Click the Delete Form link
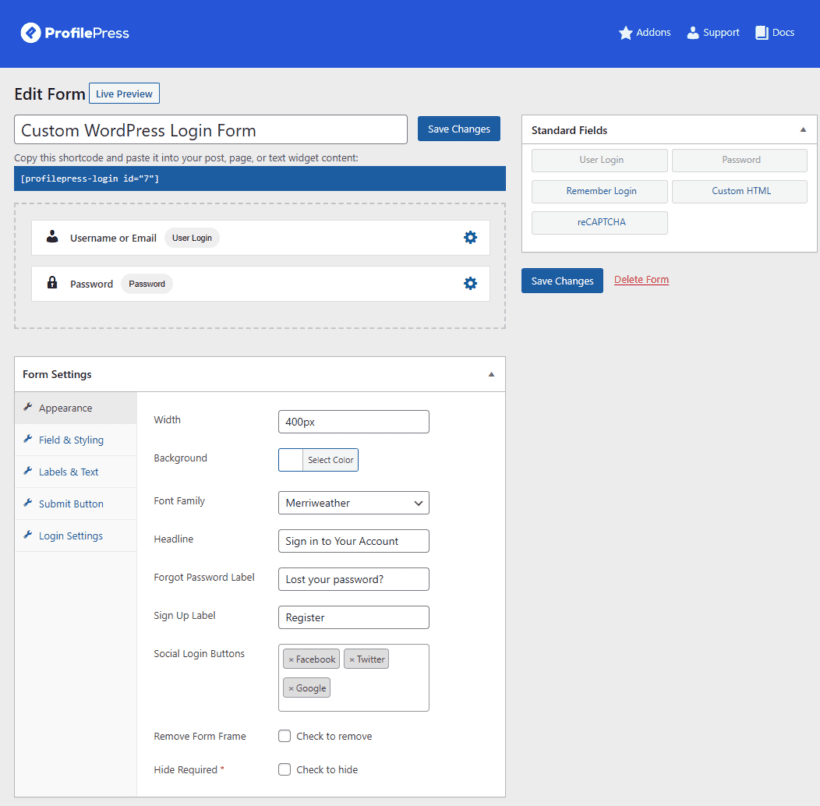The height and width of the screenshot is (806, 820). [x=641, y=280]
